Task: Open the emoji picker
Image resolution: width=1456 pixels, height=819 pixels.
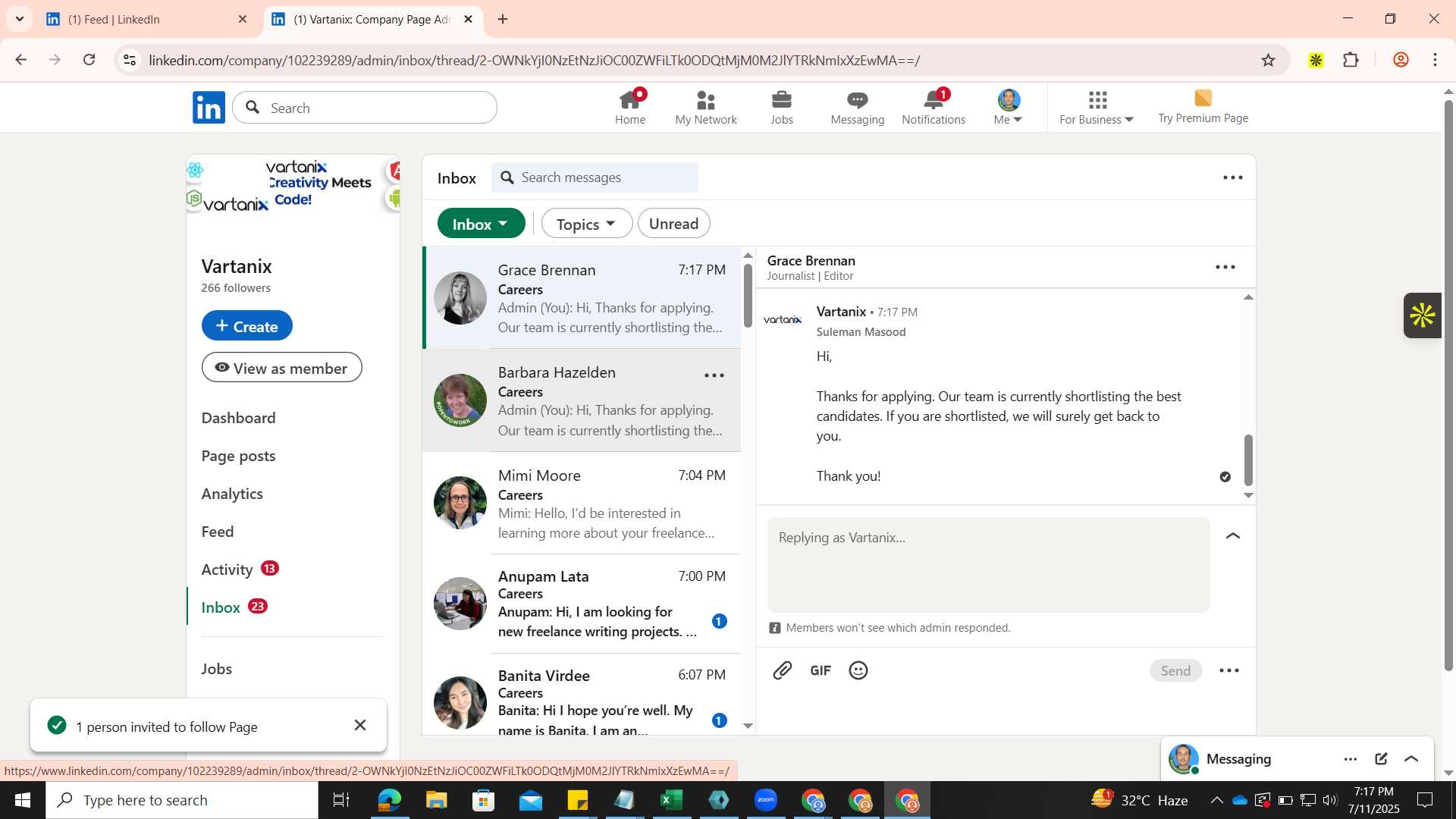Action: [858, 670]
